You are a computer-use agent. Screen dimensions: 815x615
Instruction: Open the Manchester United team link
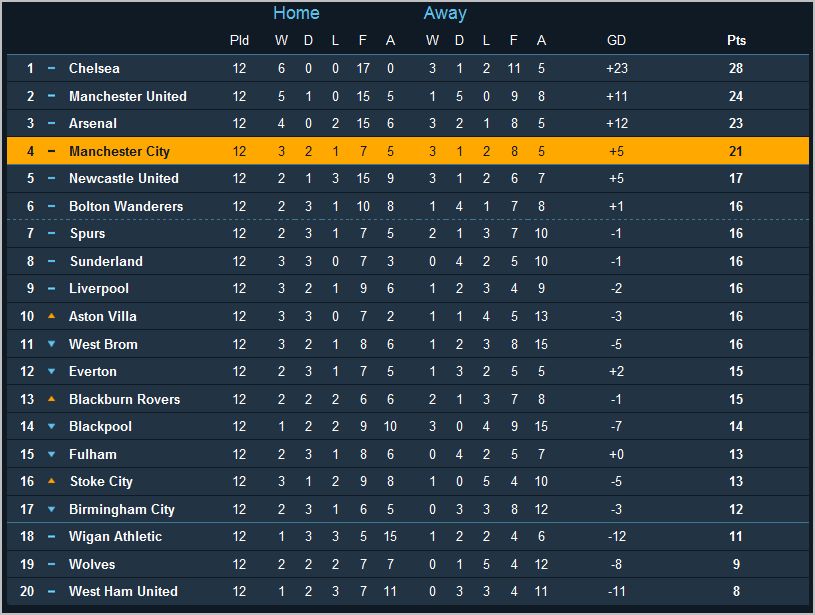(127, 96)
